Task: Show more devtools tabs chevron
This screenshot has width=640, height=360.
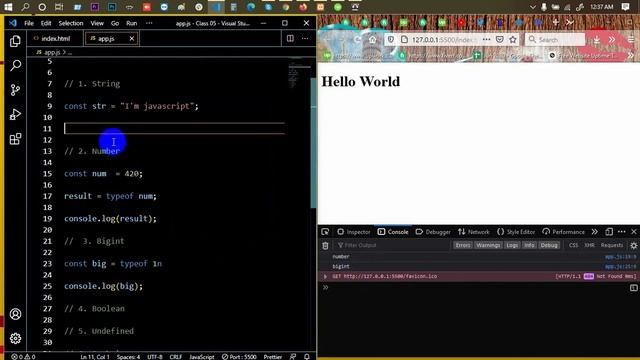Action: (x=595, y=232)
